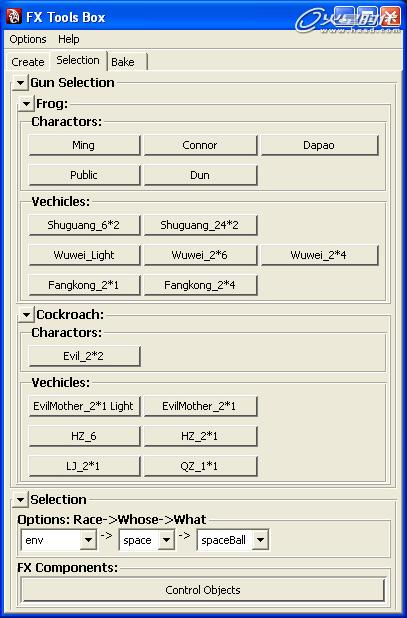This screenshot has width=407, height=618.
Task: Collapse the Cockroach section
Action: coord(26,315)
